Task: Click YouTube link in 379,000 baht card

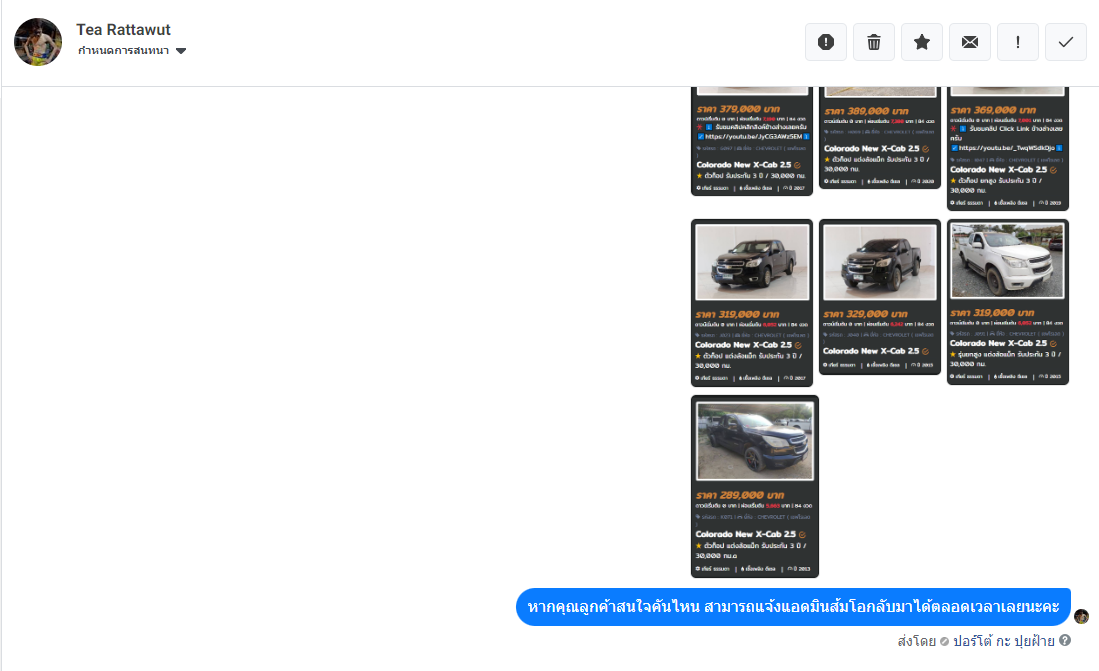Action: pos(753,137)
